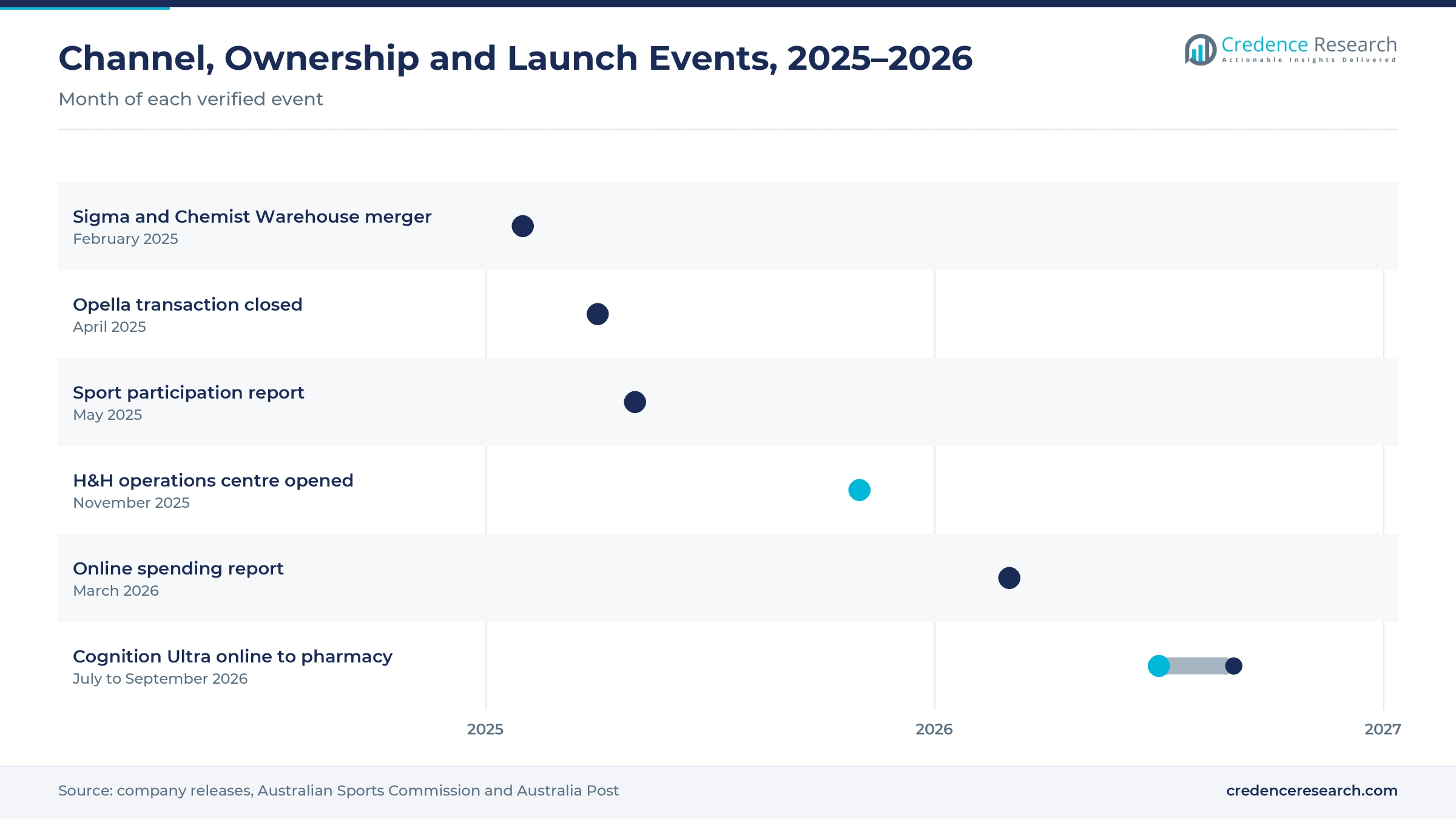Click the 2025 axis label
Viewport: 1456px width, 819px height.
[x=485, y=729]
